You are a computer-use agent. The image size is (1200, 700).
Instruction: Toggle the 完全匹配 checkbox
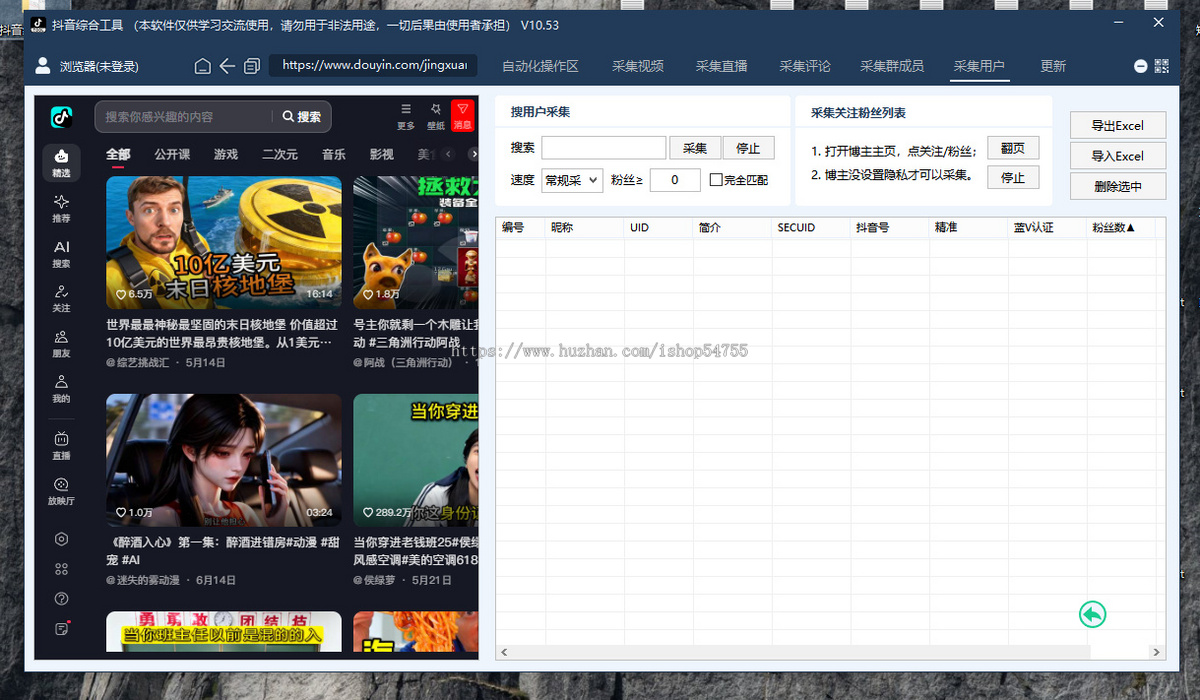pyautogui.click(x=716, y=180)
